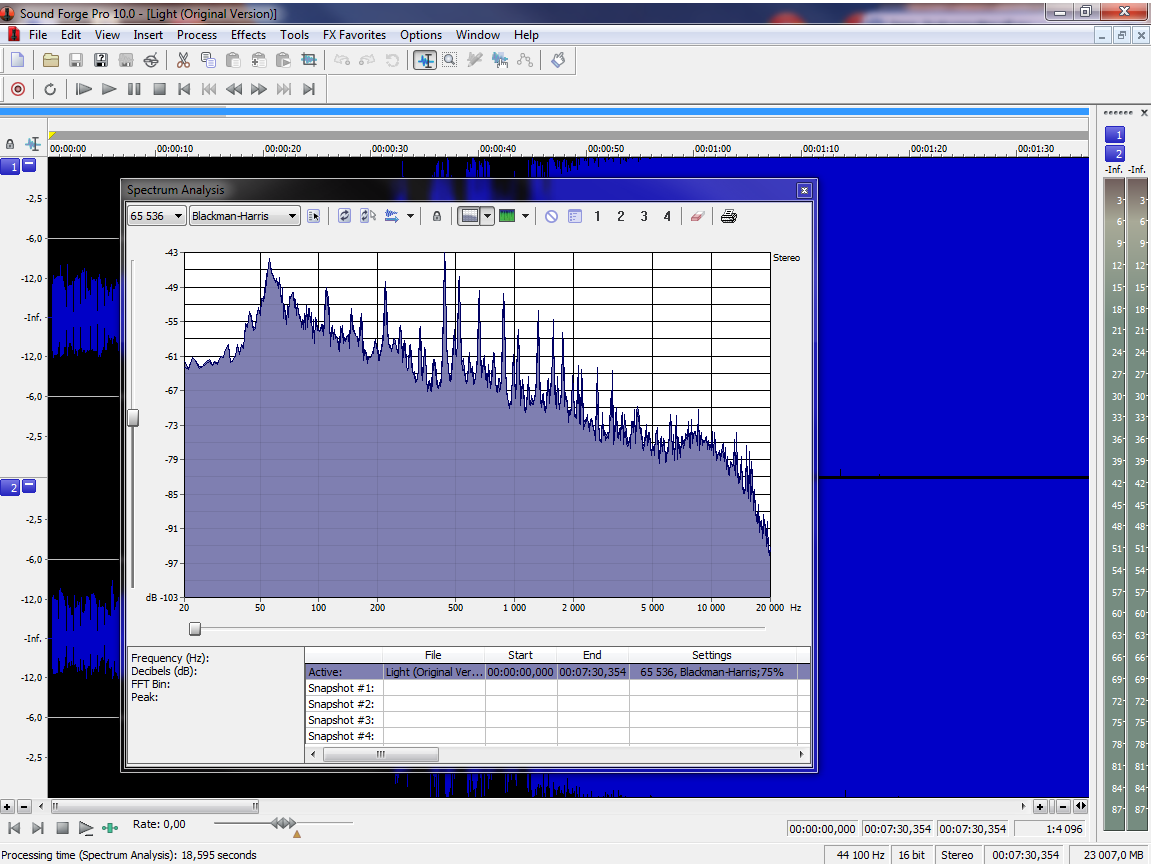Click Play button in transport toolbar
The width and height of the screenshot is (1151, 864).
[x=109, y=89]
